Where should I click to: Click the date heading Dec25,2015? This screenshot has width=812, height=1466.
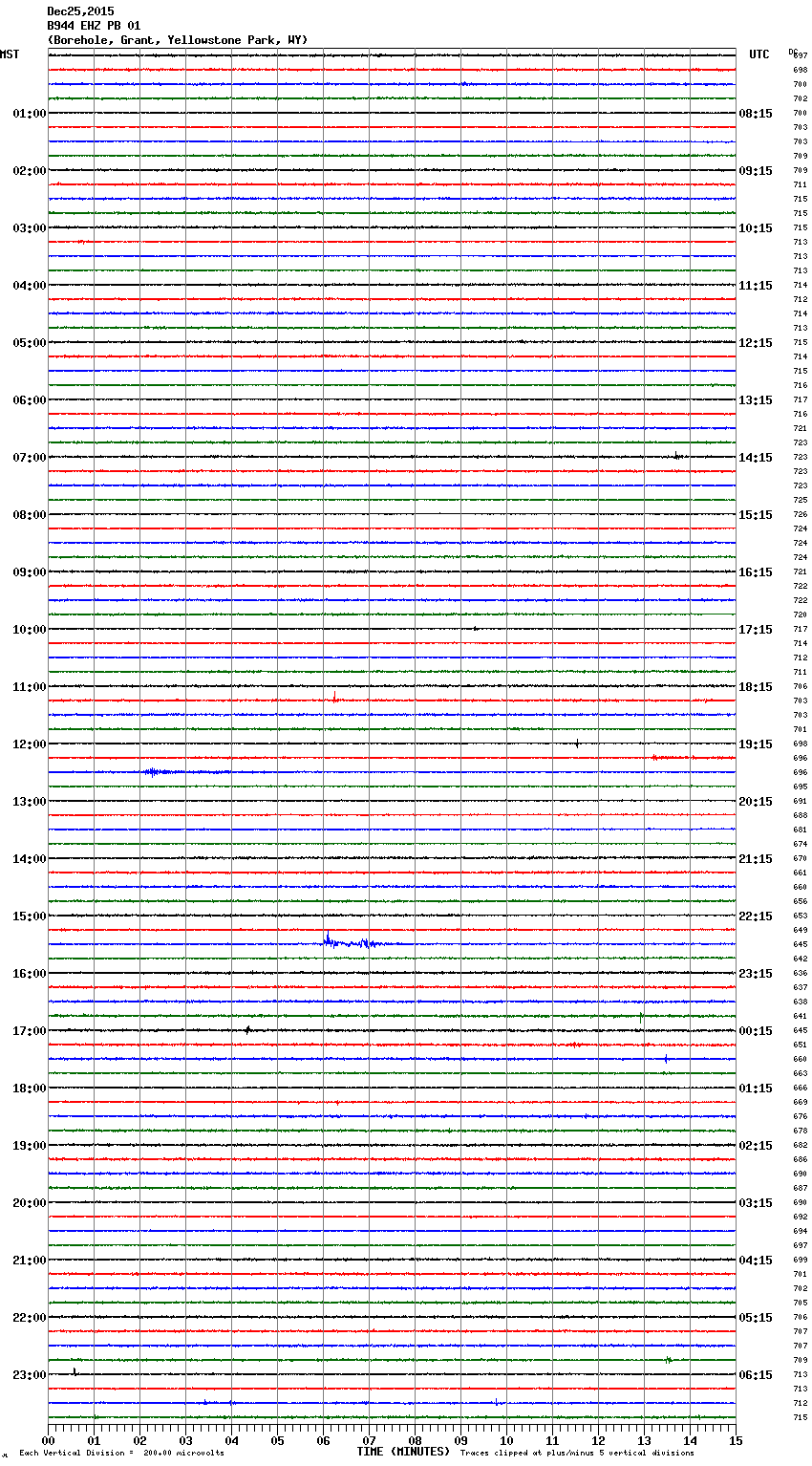click(x=80, y=11)
